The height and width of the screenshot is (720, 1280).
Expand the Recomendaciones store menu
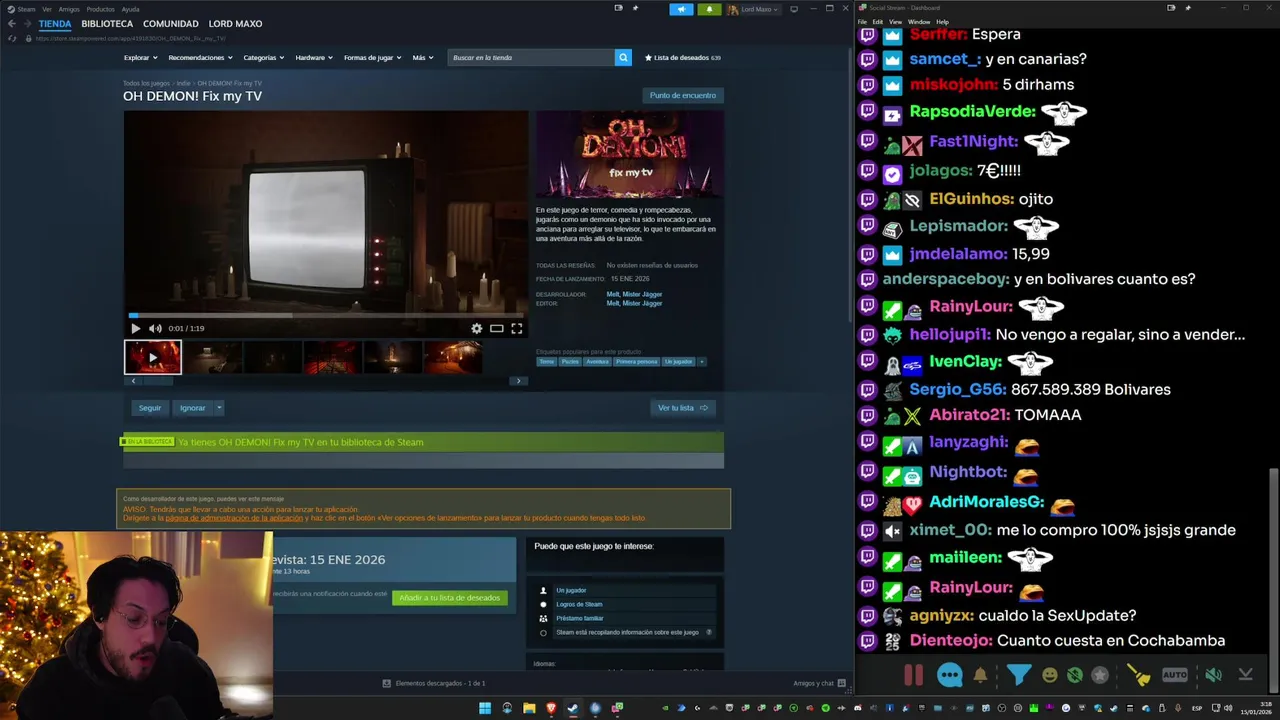pyautogui.click(x=200, y=58)
